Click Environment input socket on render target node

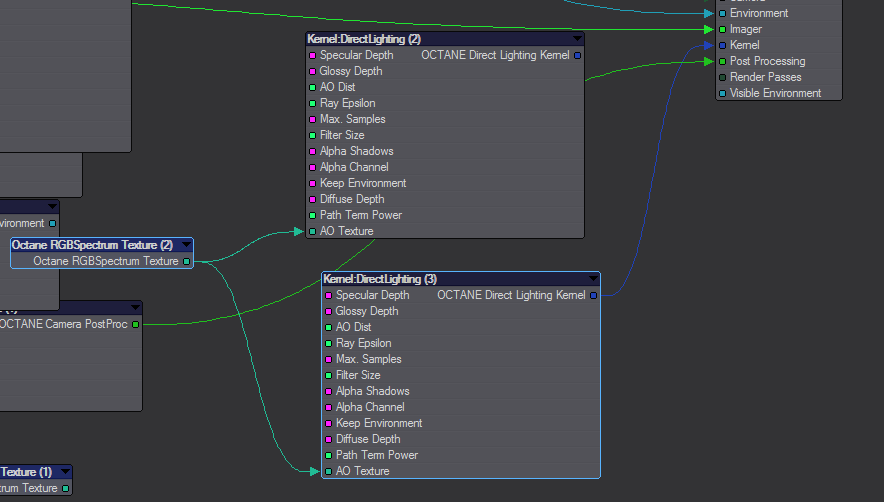coord(723,14)
